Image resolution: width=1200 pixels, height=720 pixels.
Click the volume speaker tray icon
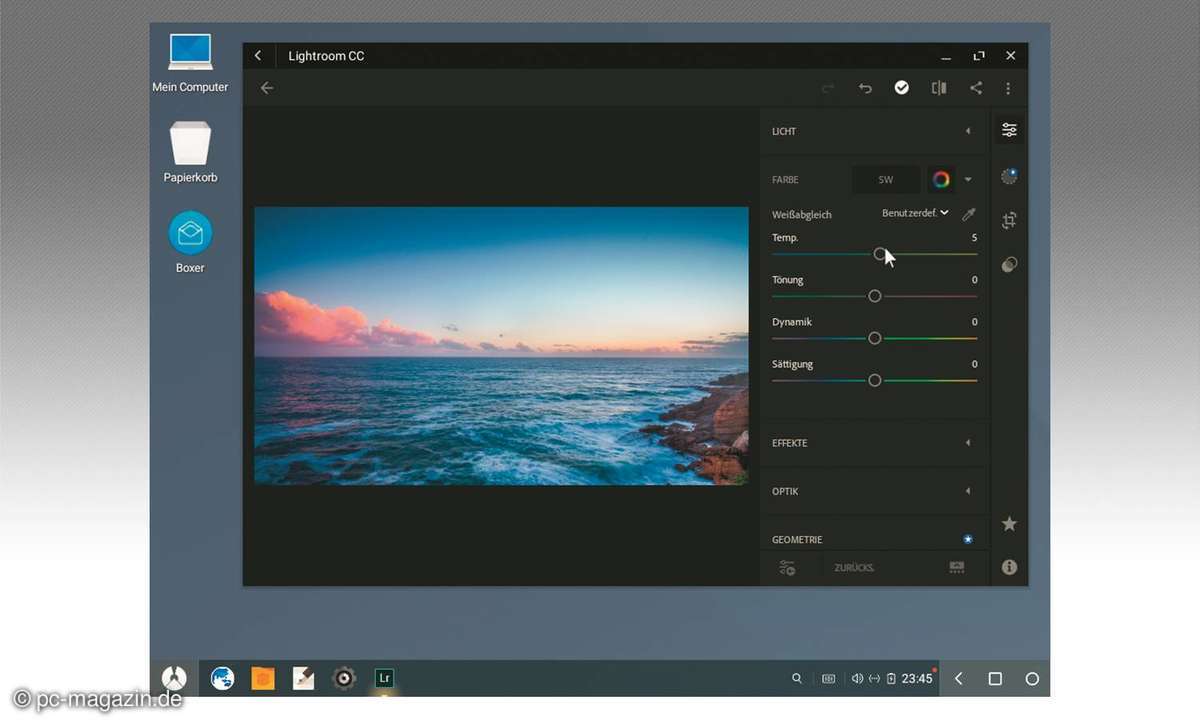tap(857, 679)
